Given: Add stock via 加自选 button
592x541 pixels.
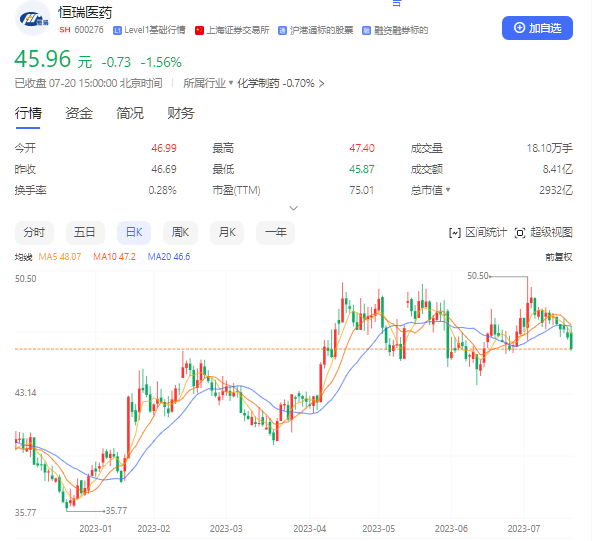Looking at the screenshot, I should pyautogui.click(x=537, y=28).
